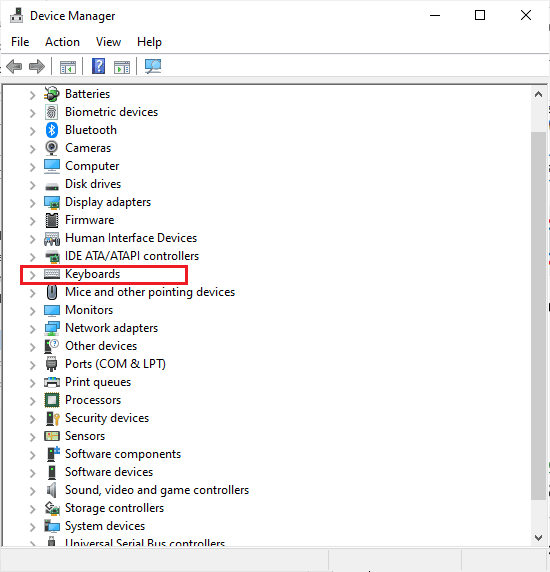Expand the Network adapters node
This screenshot has width=550, height=572.
tap(32, 329)
